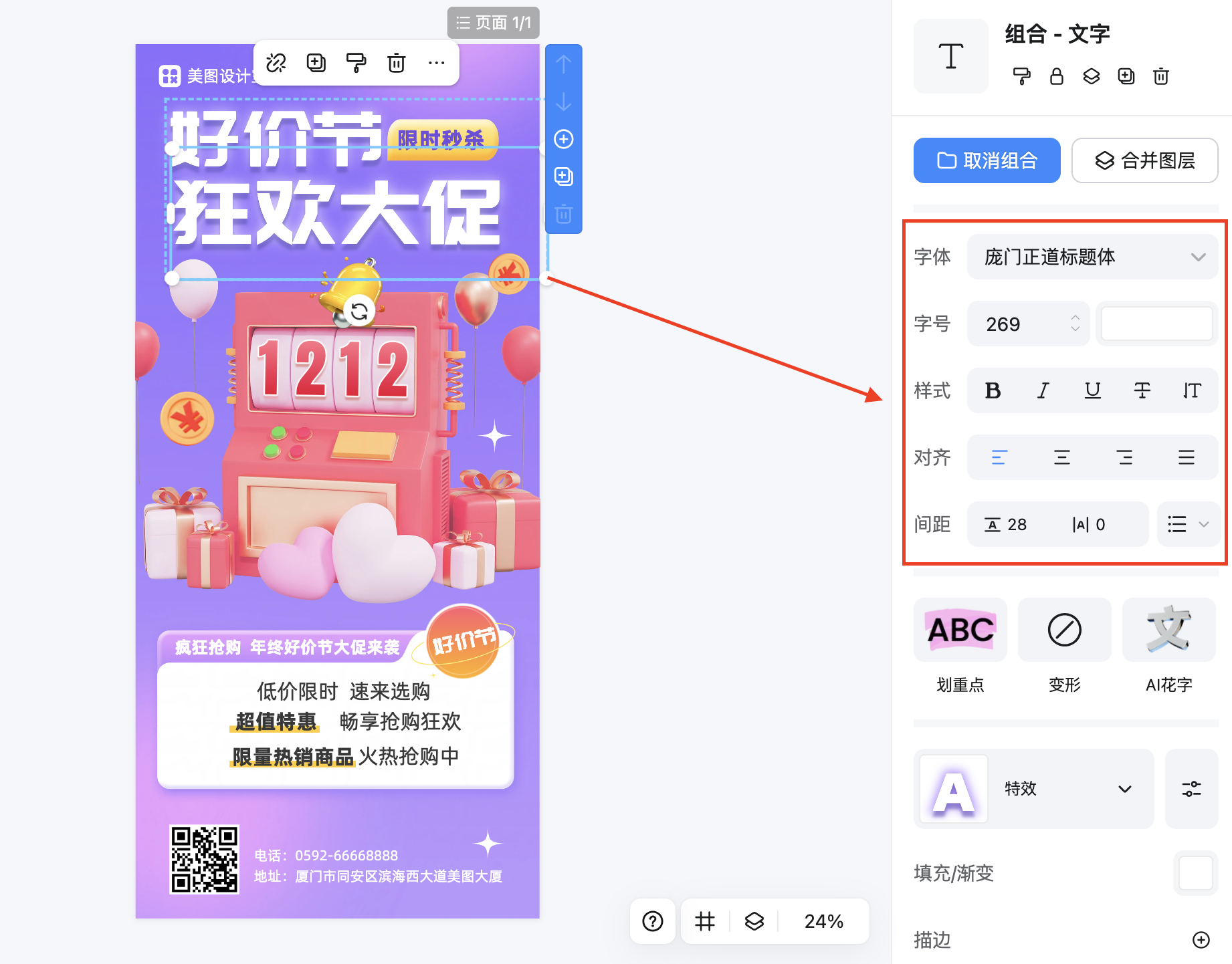Click the help question mark at the bottom
Viewport: 1232px width, 964px height.
click(652, 921)
